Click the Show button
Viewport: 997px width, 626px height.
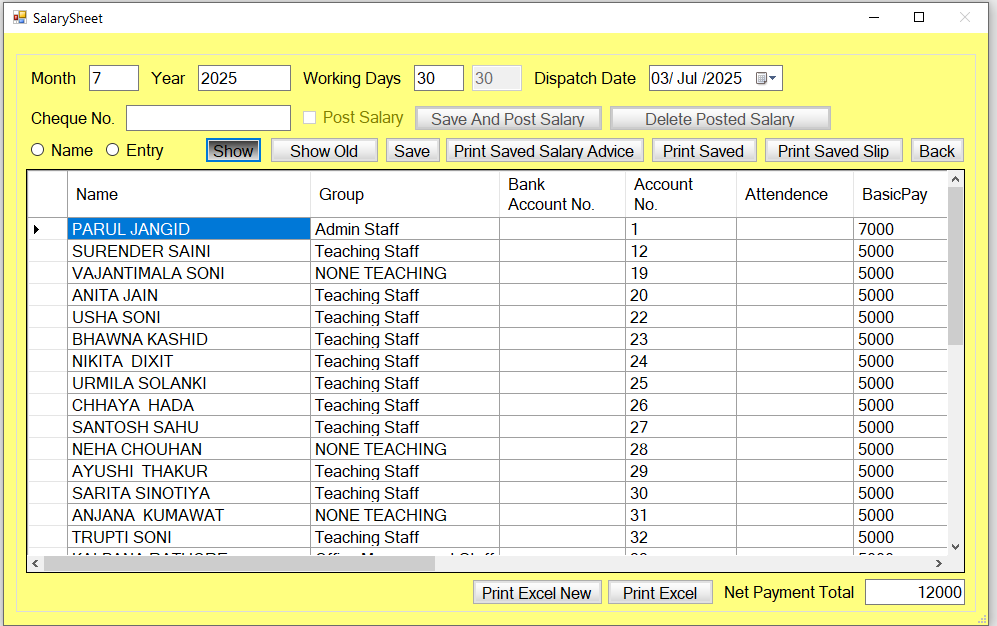(233, 151)
